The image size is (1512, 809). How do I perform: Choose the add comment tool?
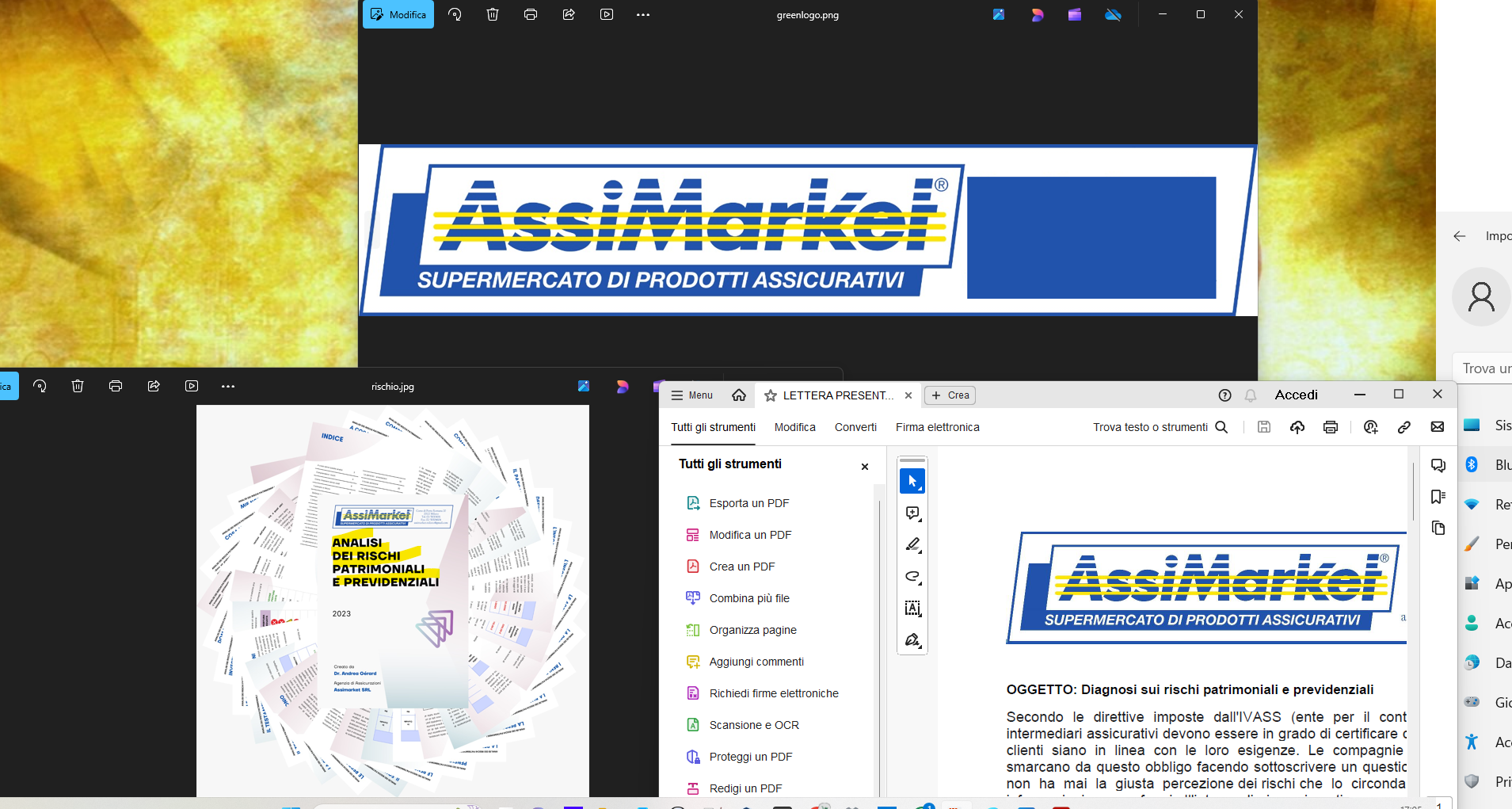tap(912, 513)
